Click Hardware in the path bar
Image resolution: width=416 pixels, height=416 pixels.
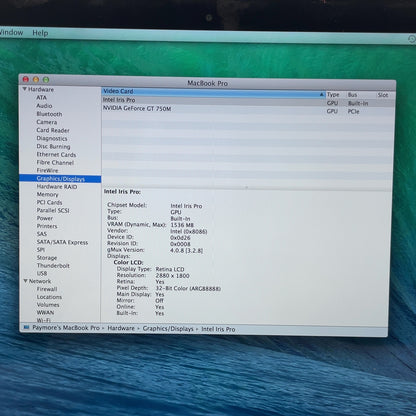click(121, 328)
